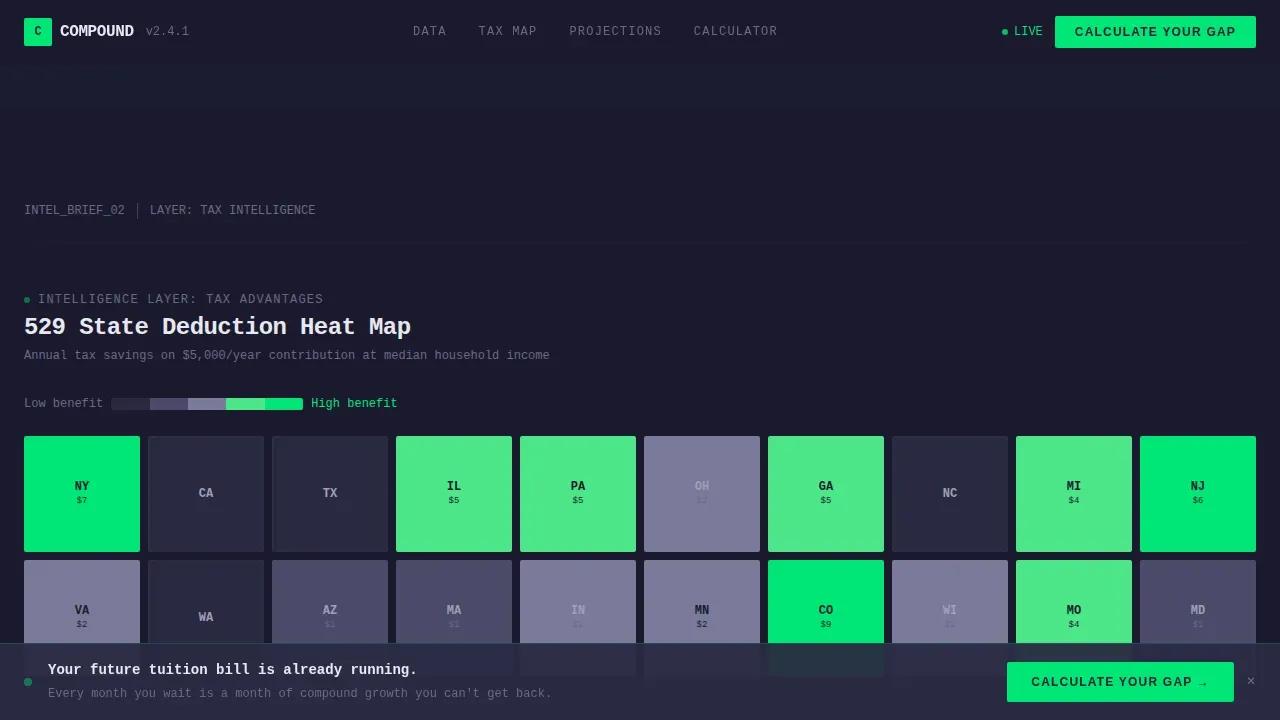Click the brightest green legend swatch
This screenshot has height=720, width=1280.
coord(284,404)
